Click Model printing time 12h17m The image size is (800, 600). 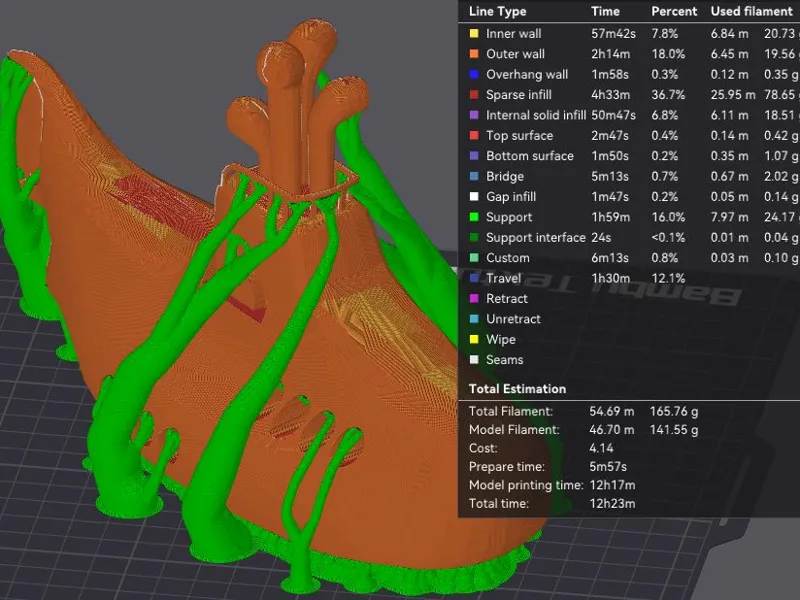coord(612,485)
